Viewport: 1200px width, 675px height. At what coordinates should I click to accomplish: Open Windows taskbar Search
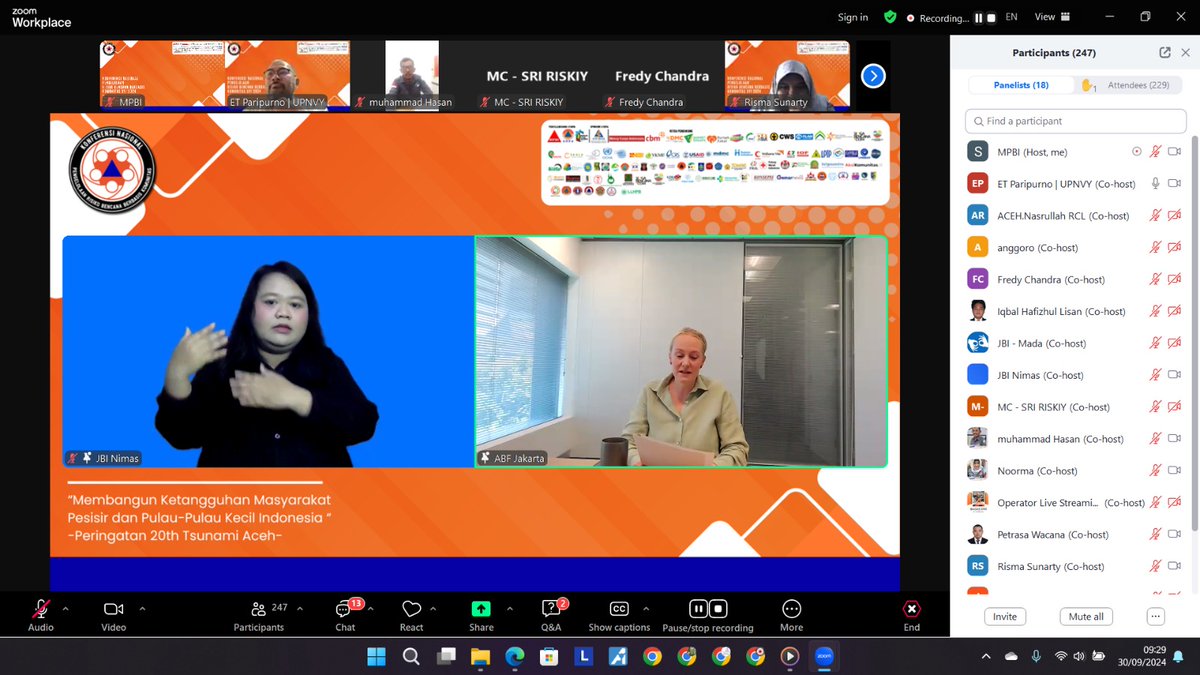(411, 656)
